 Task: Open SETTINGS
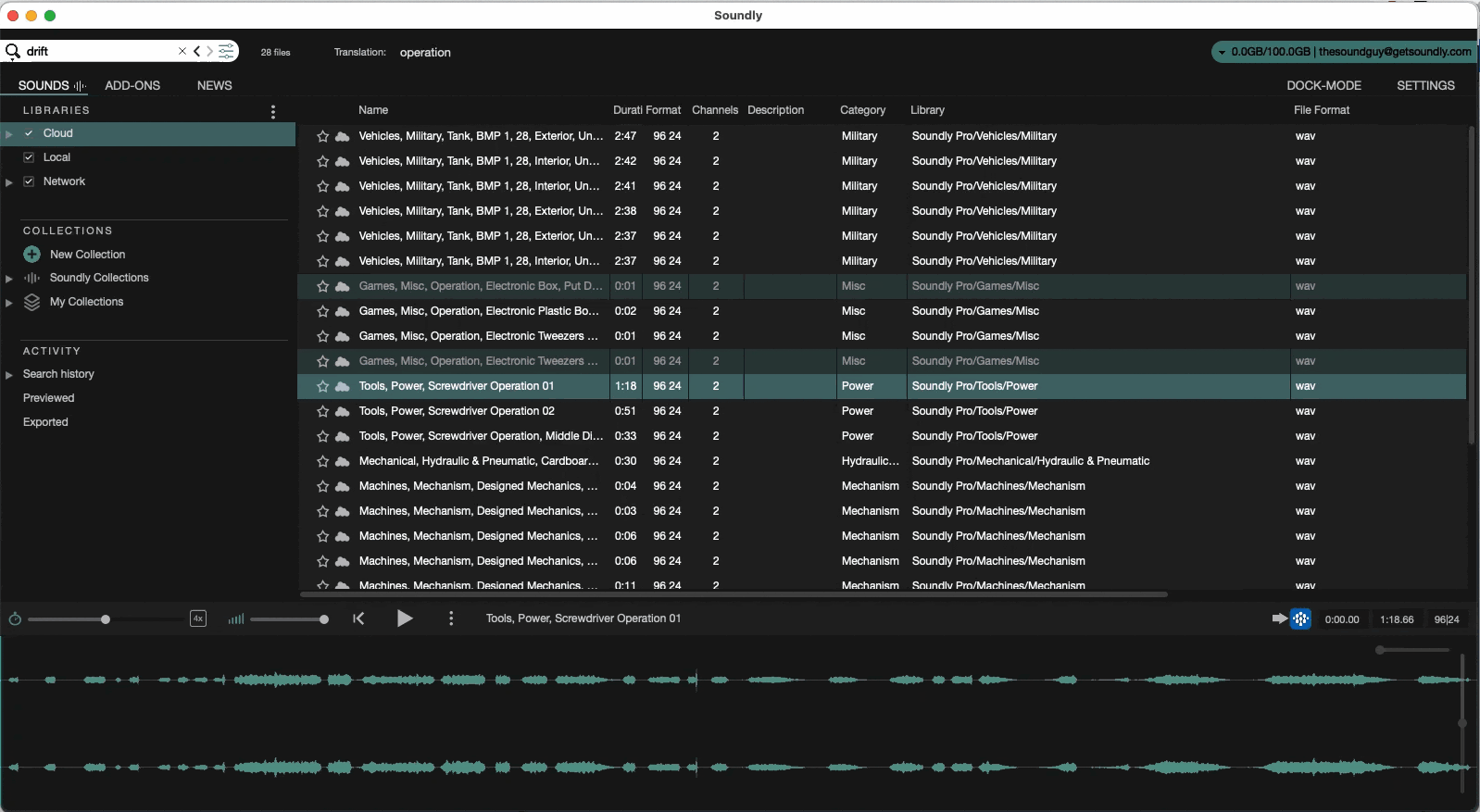coord(1425,85)
